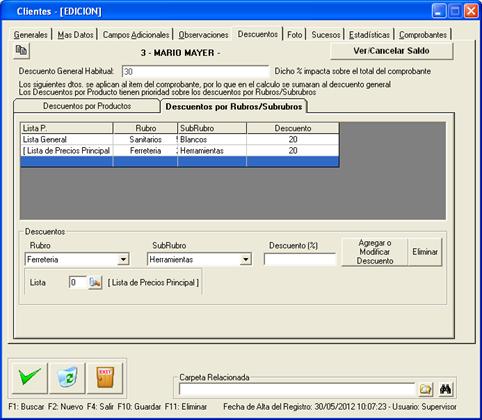Image resolution: width=482 pixels, height=420 pixels.
Task: Click the binoculars icon in Carpeta Relacionada
Action: (446, 389)
